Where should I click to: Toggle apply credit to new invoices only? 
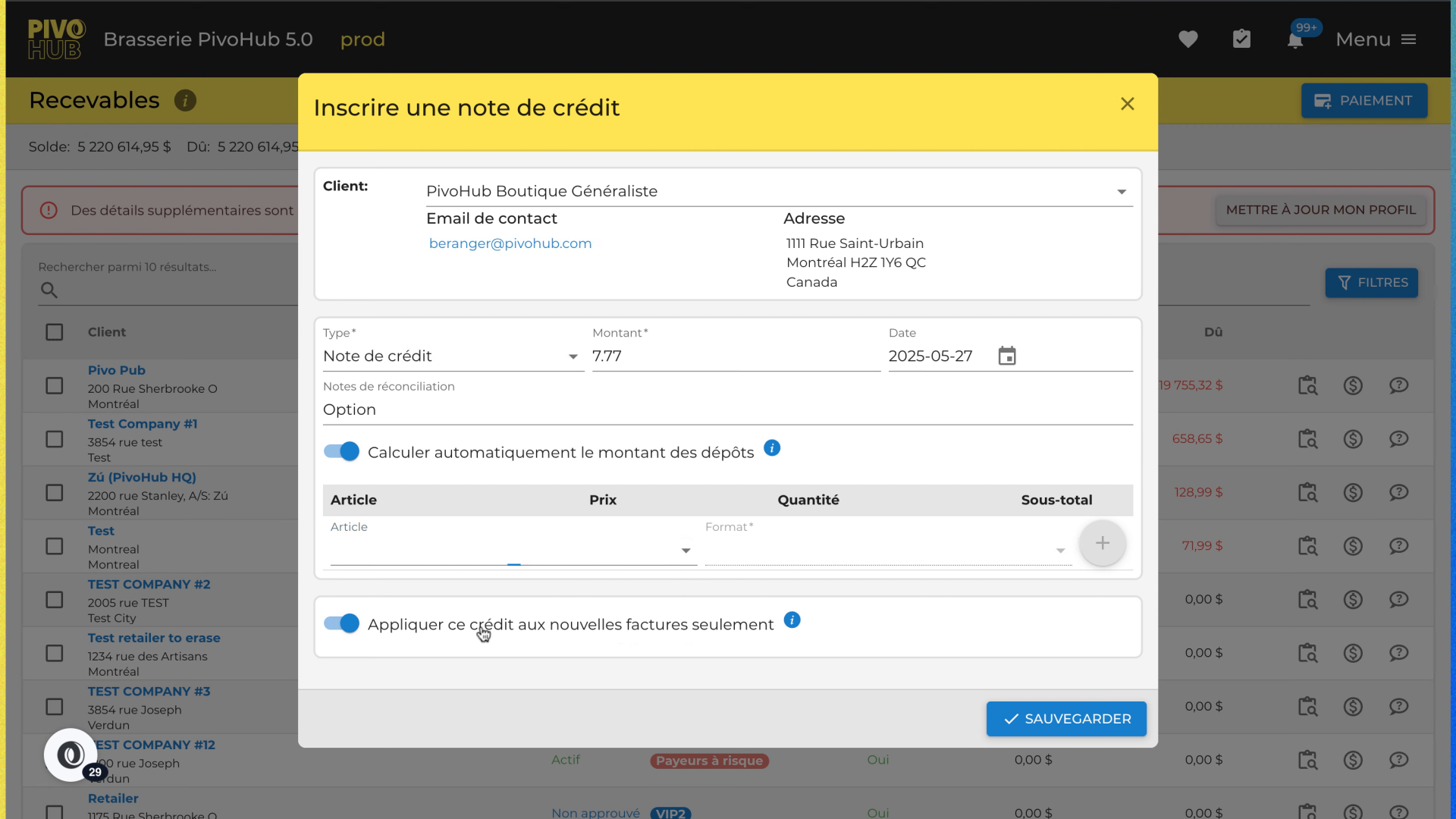pyautogui.click(x=341, y=623)
